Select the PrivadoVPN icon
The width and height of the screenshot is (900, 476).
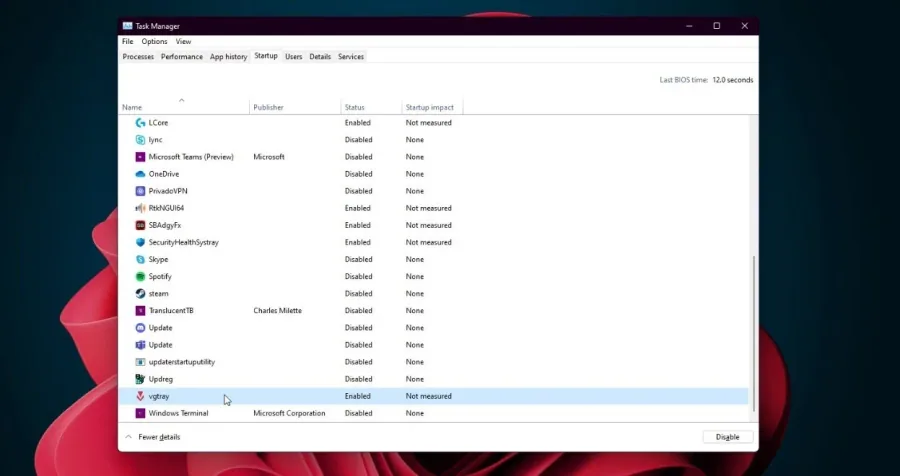(x=140, y=191)
